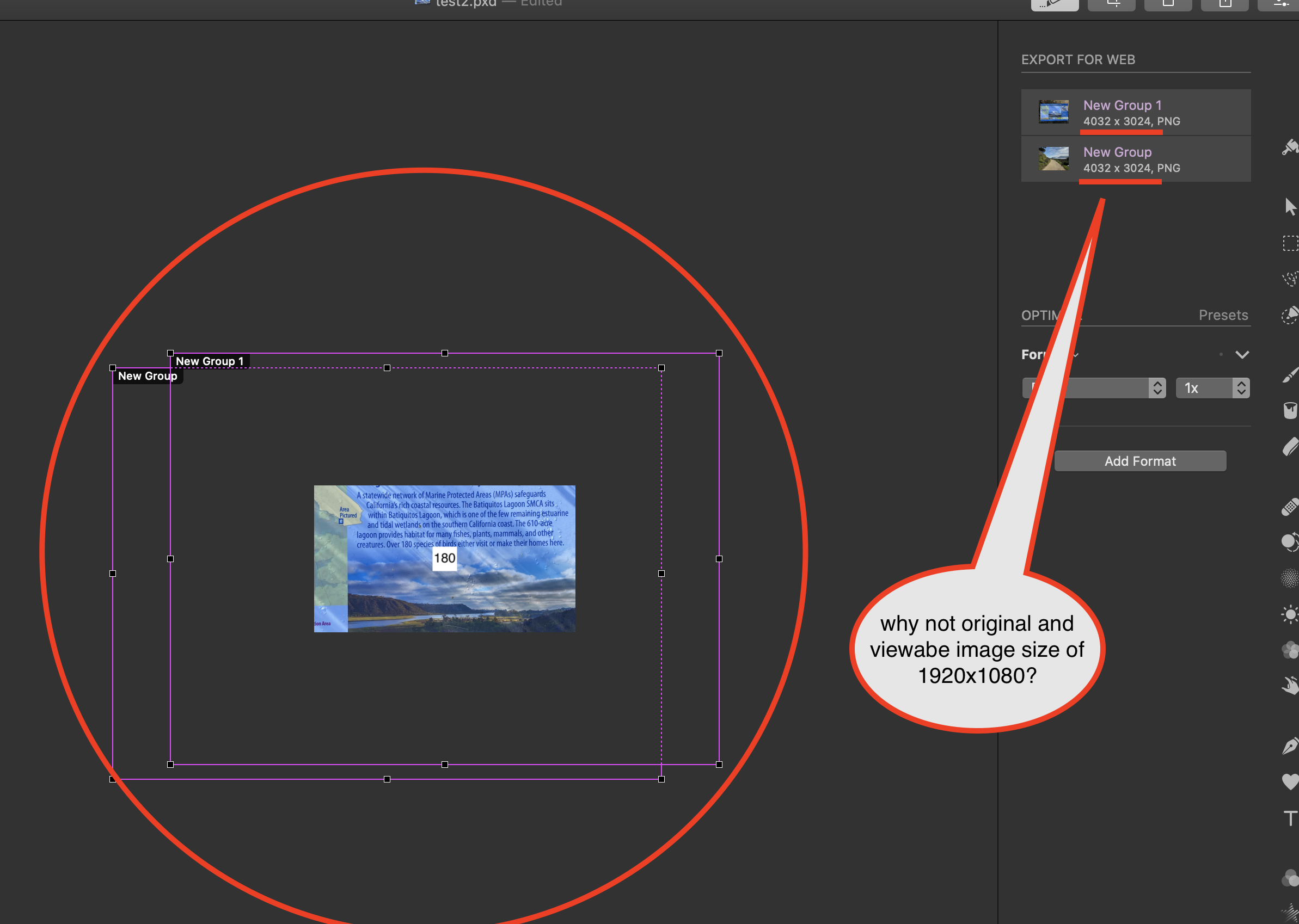Click the Add Format button
Viewport: 1299px width, 924px height.
(1140, 461)
